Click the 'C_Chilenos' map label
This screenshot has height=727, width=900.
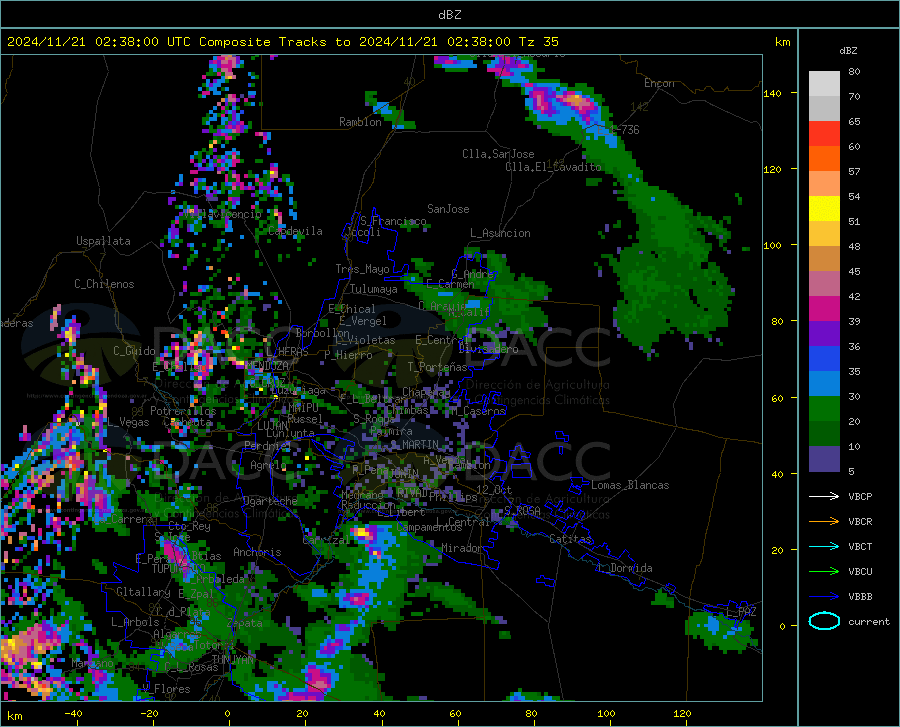(104, 284)
